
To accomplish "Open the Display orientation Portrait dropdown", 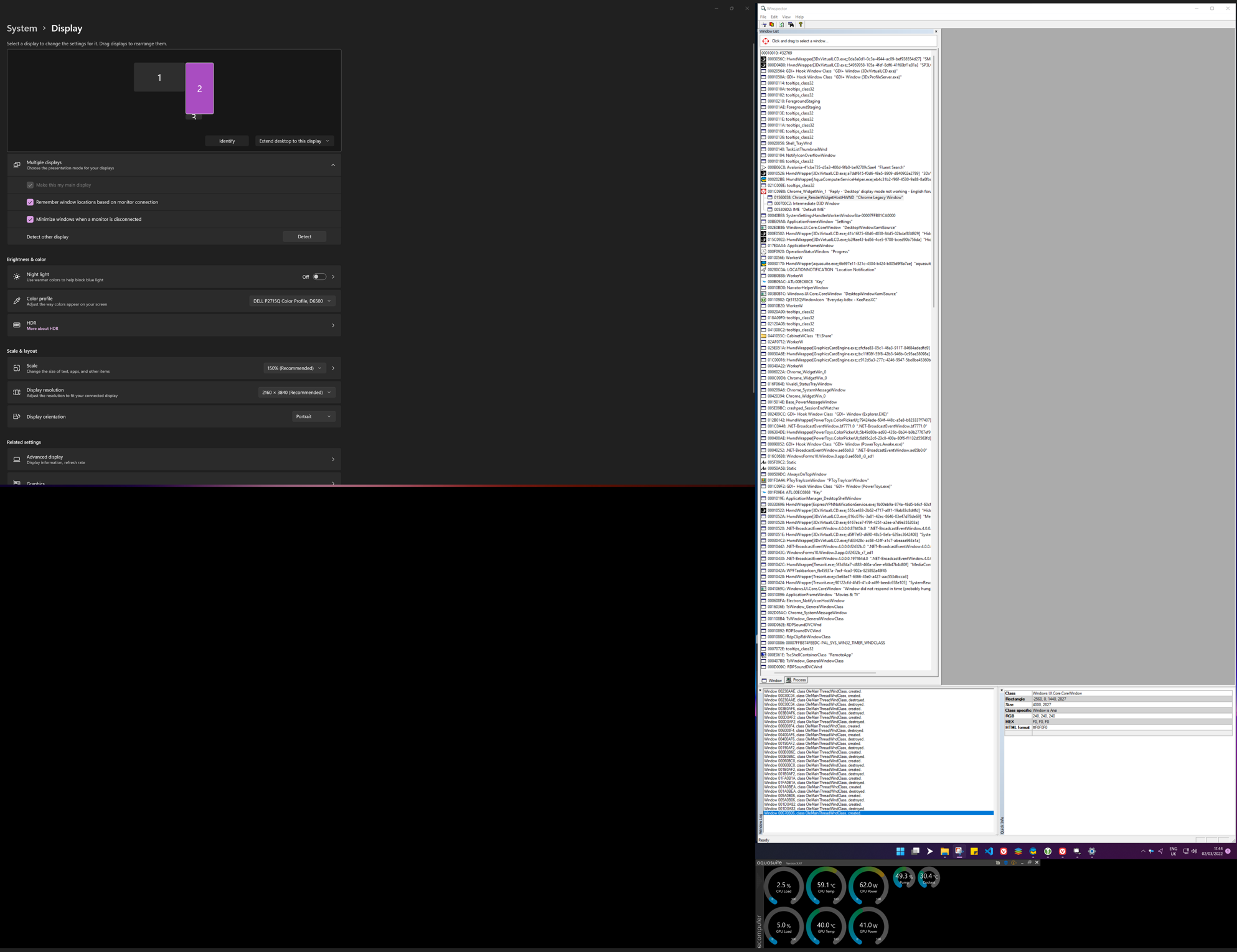I will click(x=313, y=417).
